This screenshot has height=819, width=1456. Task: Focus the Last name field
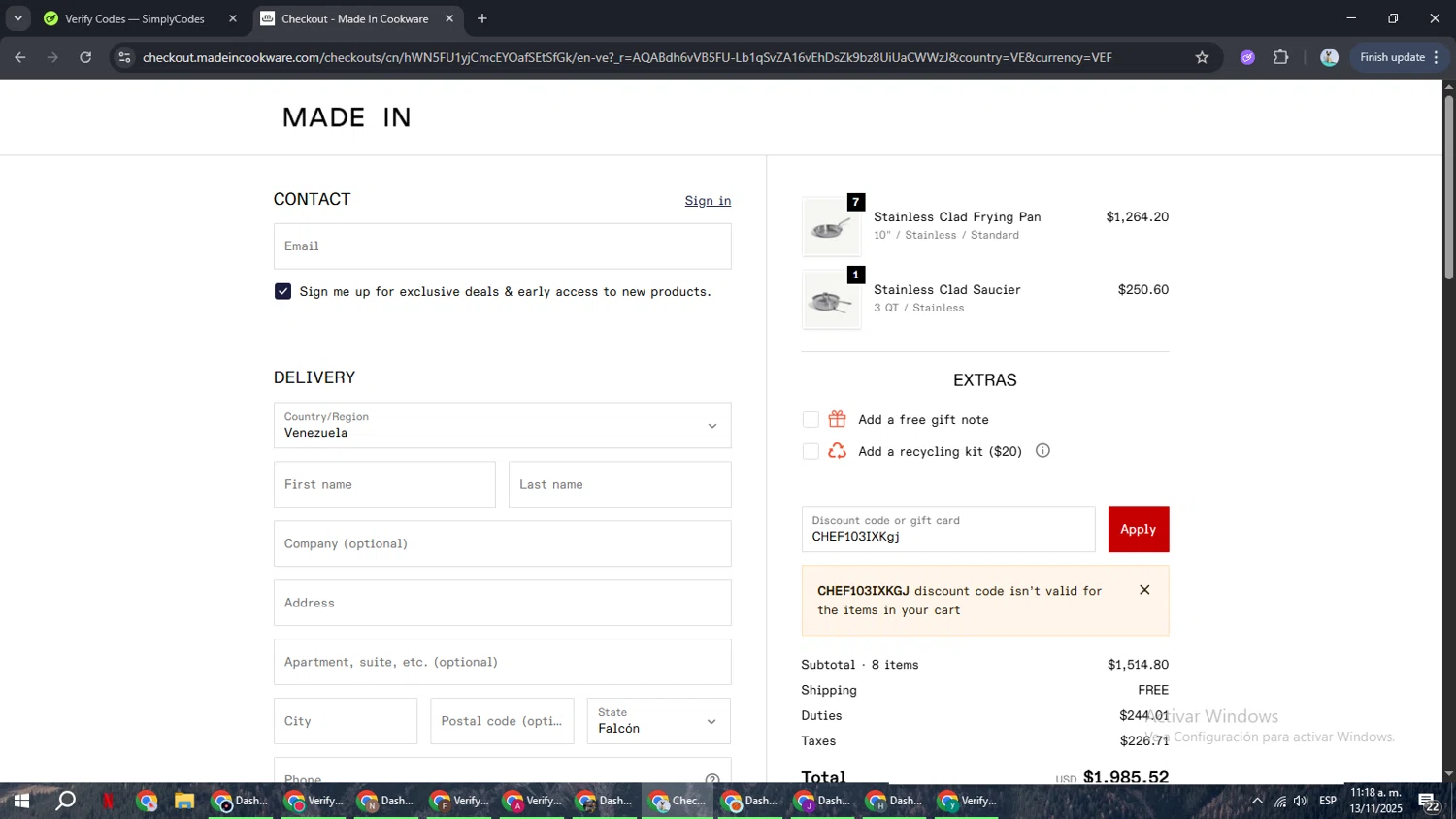click(x=619, y=484)
